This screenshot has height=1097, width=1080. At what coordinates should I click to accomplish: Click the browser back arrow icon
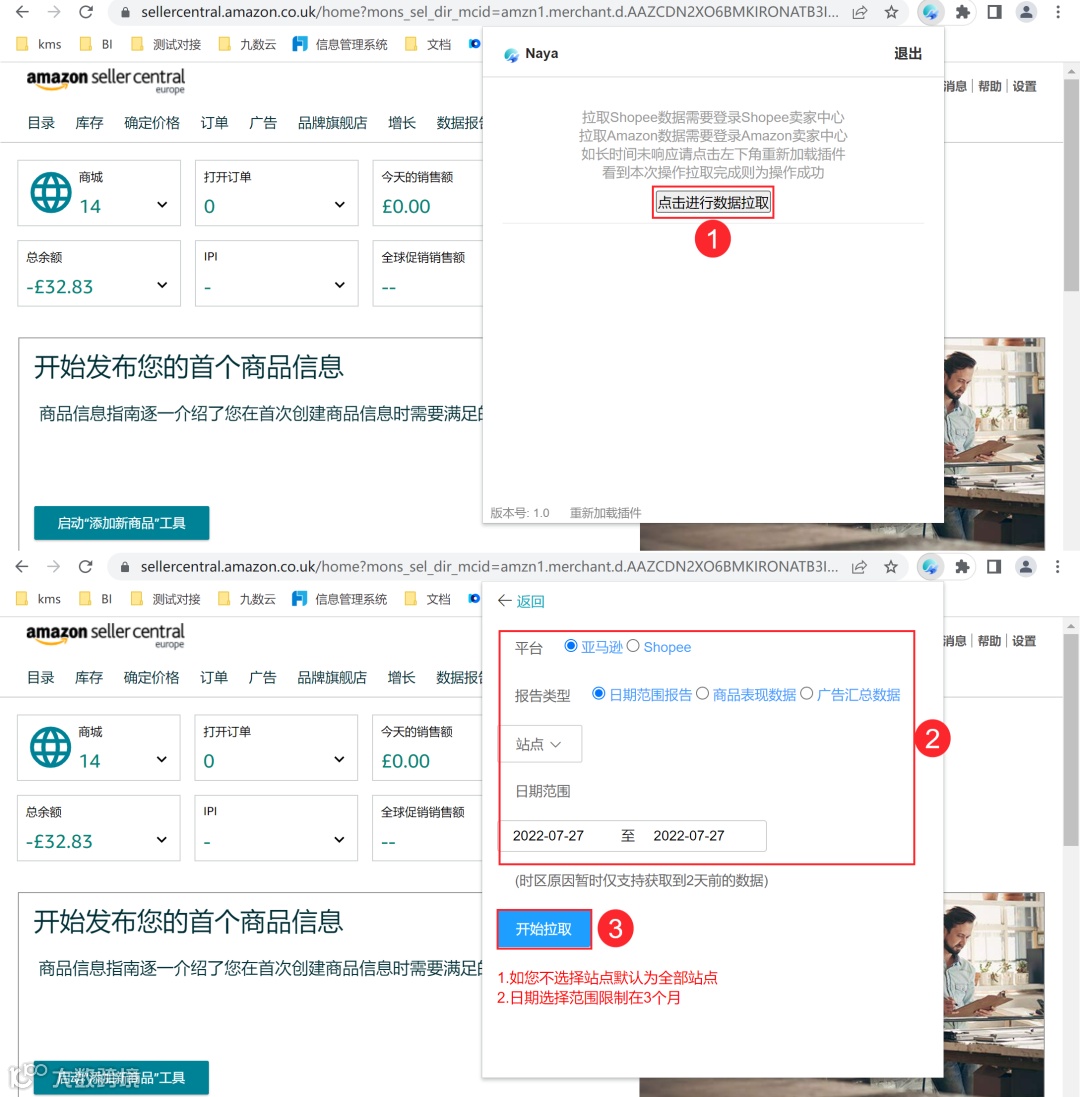pyautogui.click(x=21, y=12)
